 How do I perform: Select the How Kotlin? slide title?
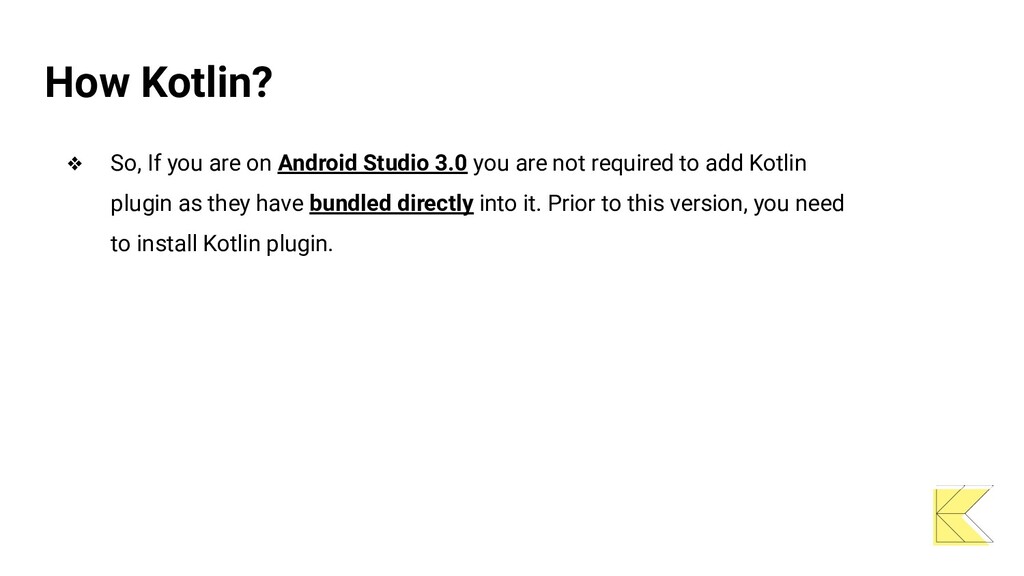click(158, 83)
